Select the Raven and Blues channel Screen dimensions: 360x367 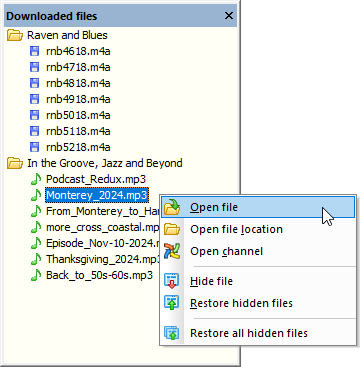pyautogui.click(x=67, y=35)
